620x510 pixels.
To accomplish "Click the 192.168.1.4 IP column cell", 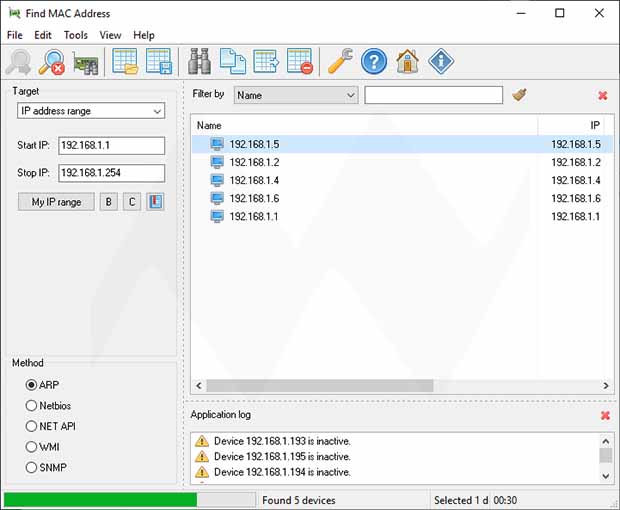I will [x=576, y=180].
